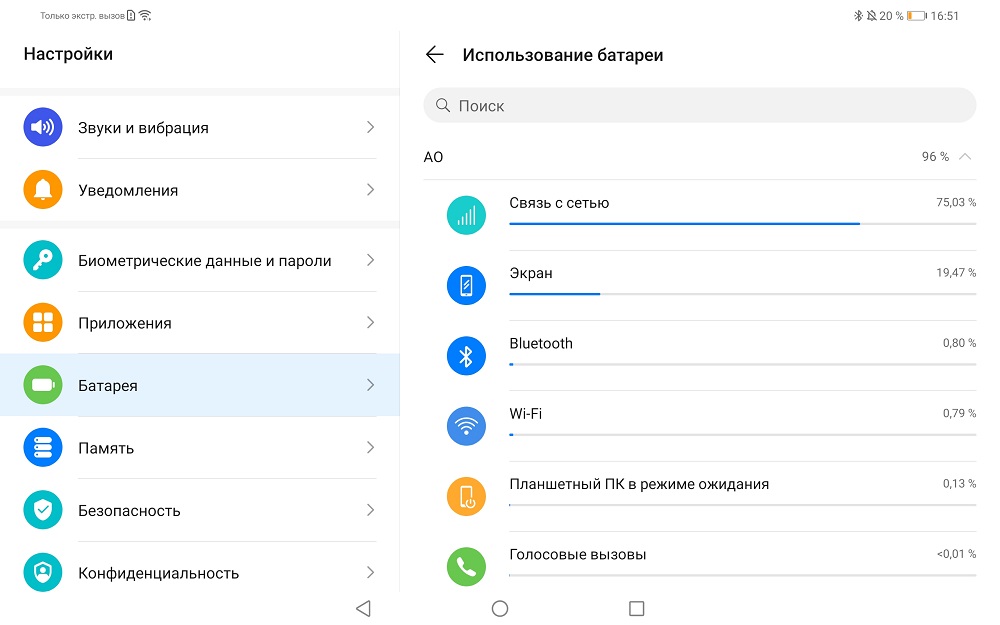The height and width of the screenshot is (625, 1000).
Task: Open Память row chevron
Action: (x=371, y=447)
